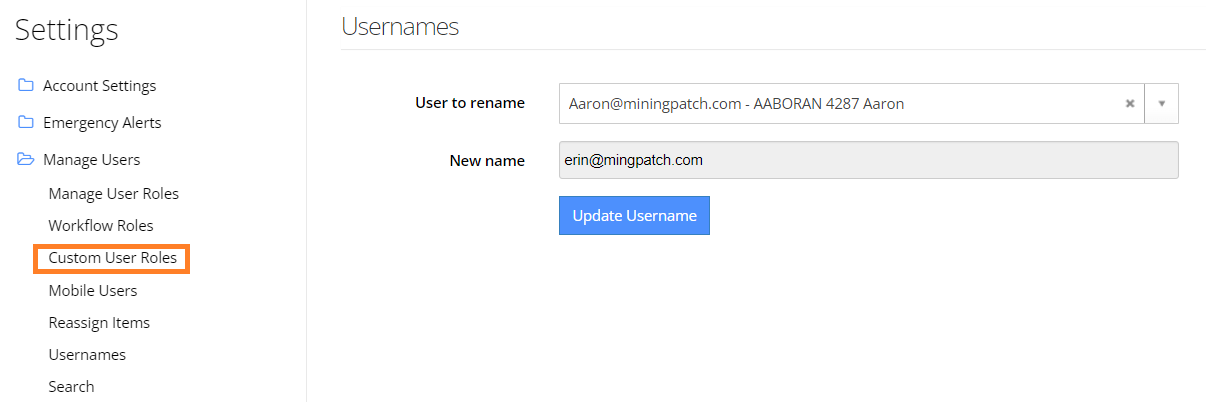Click the Update Username button
Viewport: 1206px width, 402px height.
click(x=634, y=216)
